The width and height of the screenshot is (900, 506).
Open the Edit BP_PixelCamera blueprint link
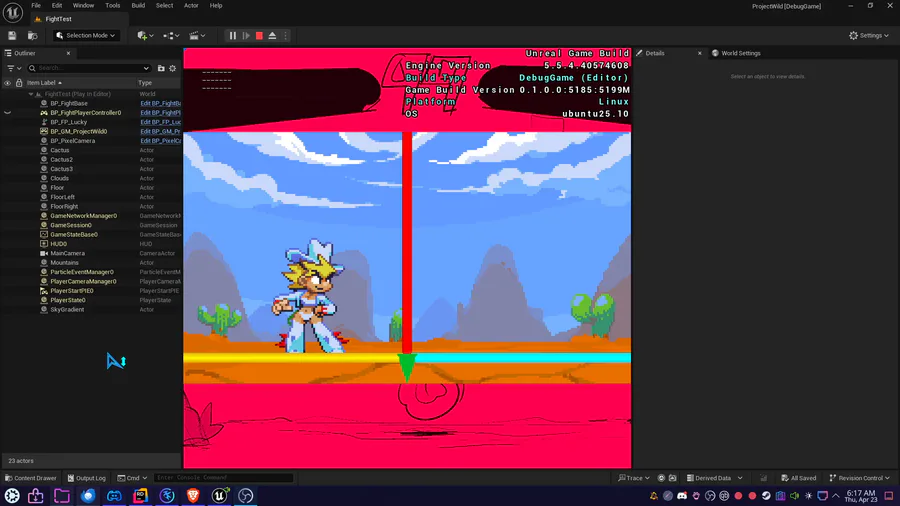(x=160, y=141)
